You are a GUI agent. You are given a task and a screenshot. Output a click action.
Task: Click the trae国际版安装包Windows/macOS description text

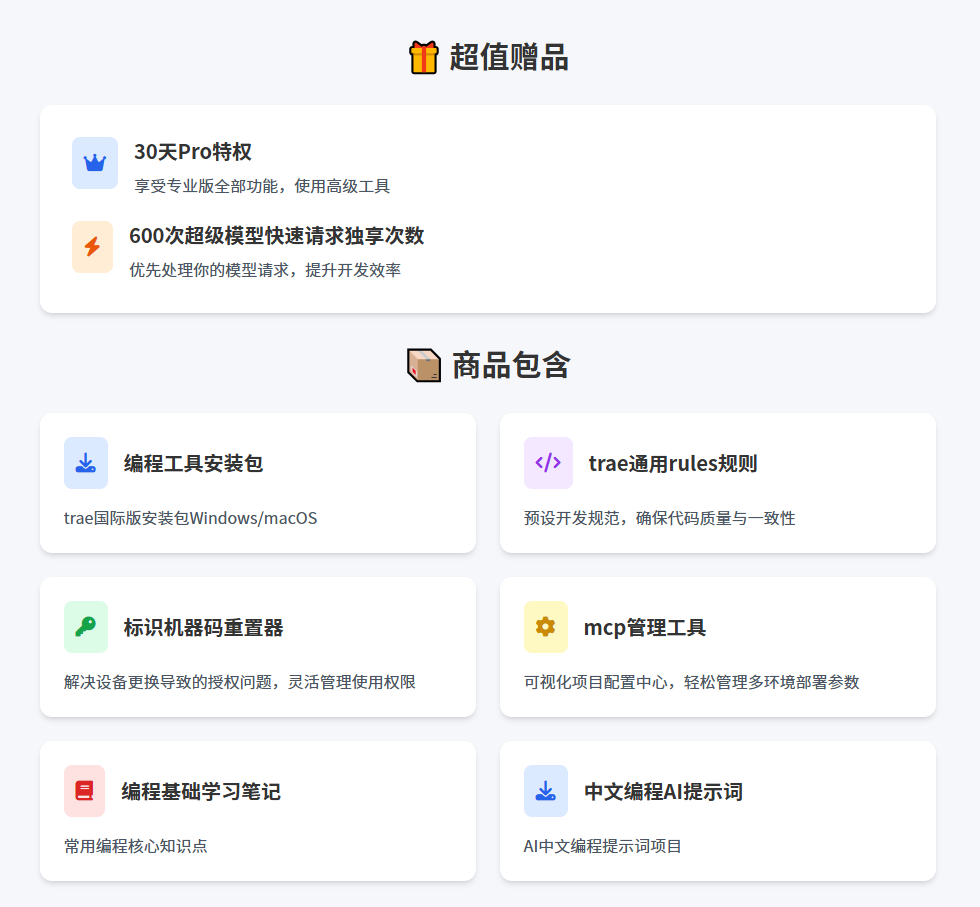click(x=191, y=518)
